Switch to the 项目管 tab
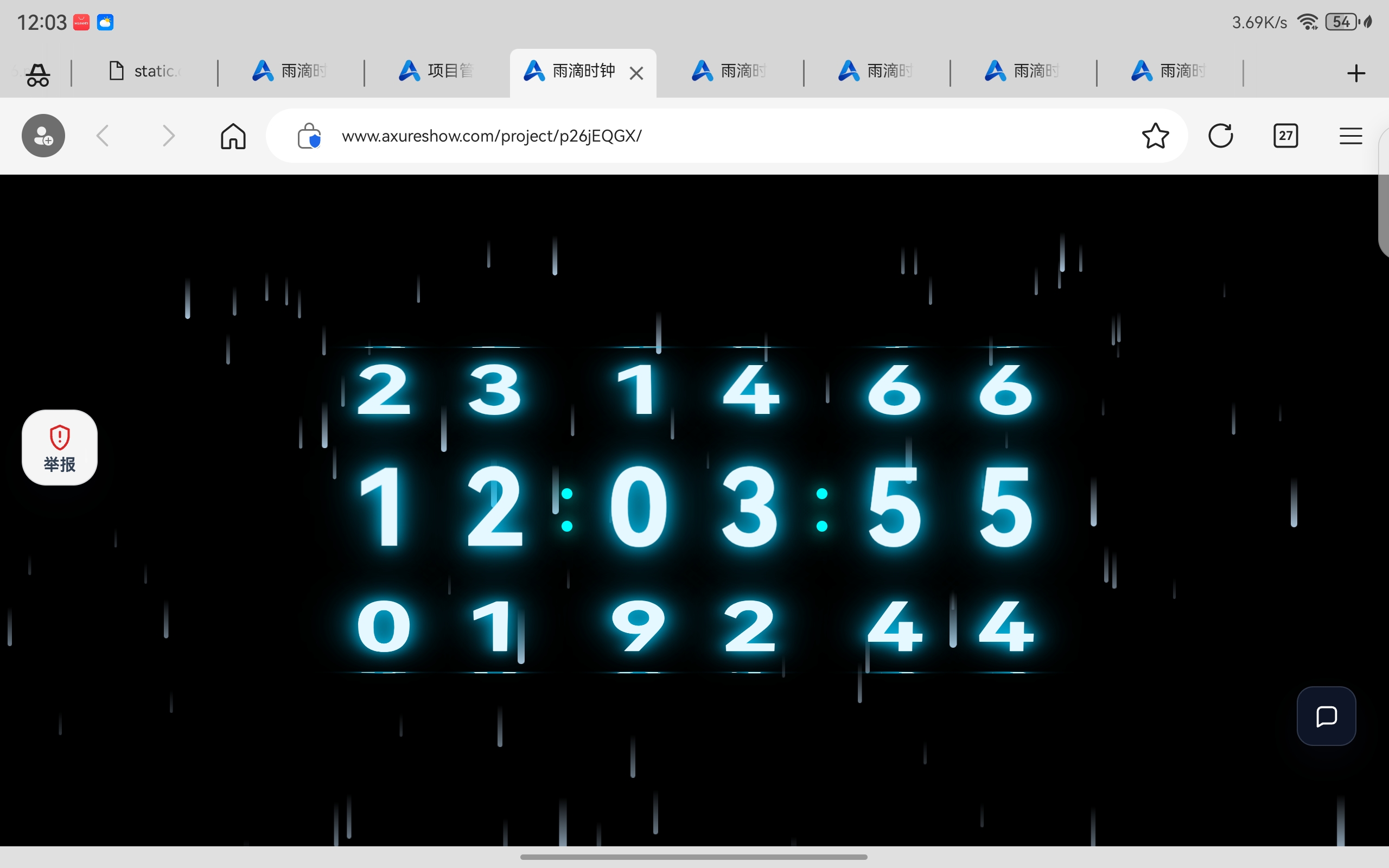1389x868 pixels. click(x=436, y=71)
